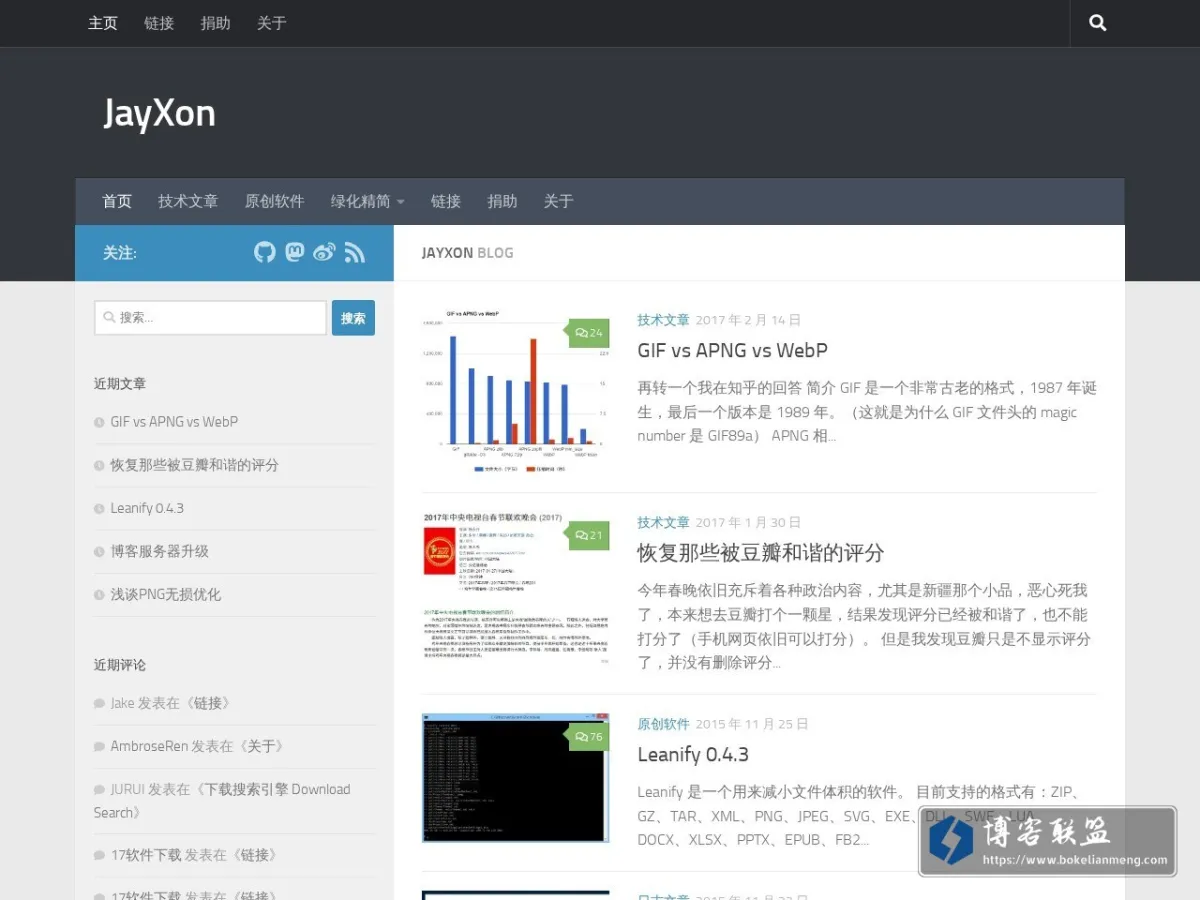Open the Weibo profile icon
This screenshot has width=1200, height=900.
324,252
